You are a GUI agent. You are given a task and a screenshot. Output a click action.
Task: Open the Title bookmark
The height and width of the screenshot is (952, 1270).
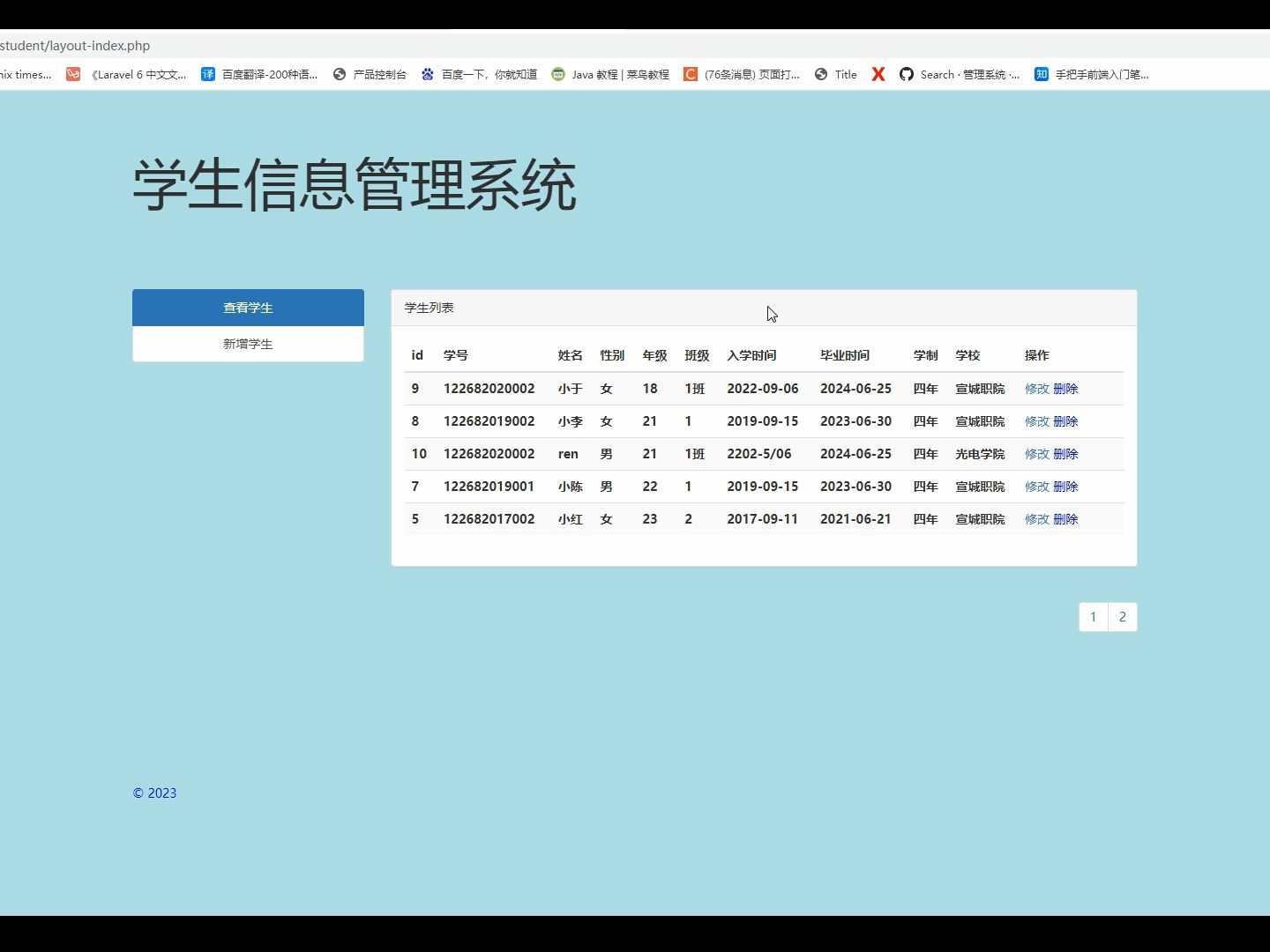[834, 74]
